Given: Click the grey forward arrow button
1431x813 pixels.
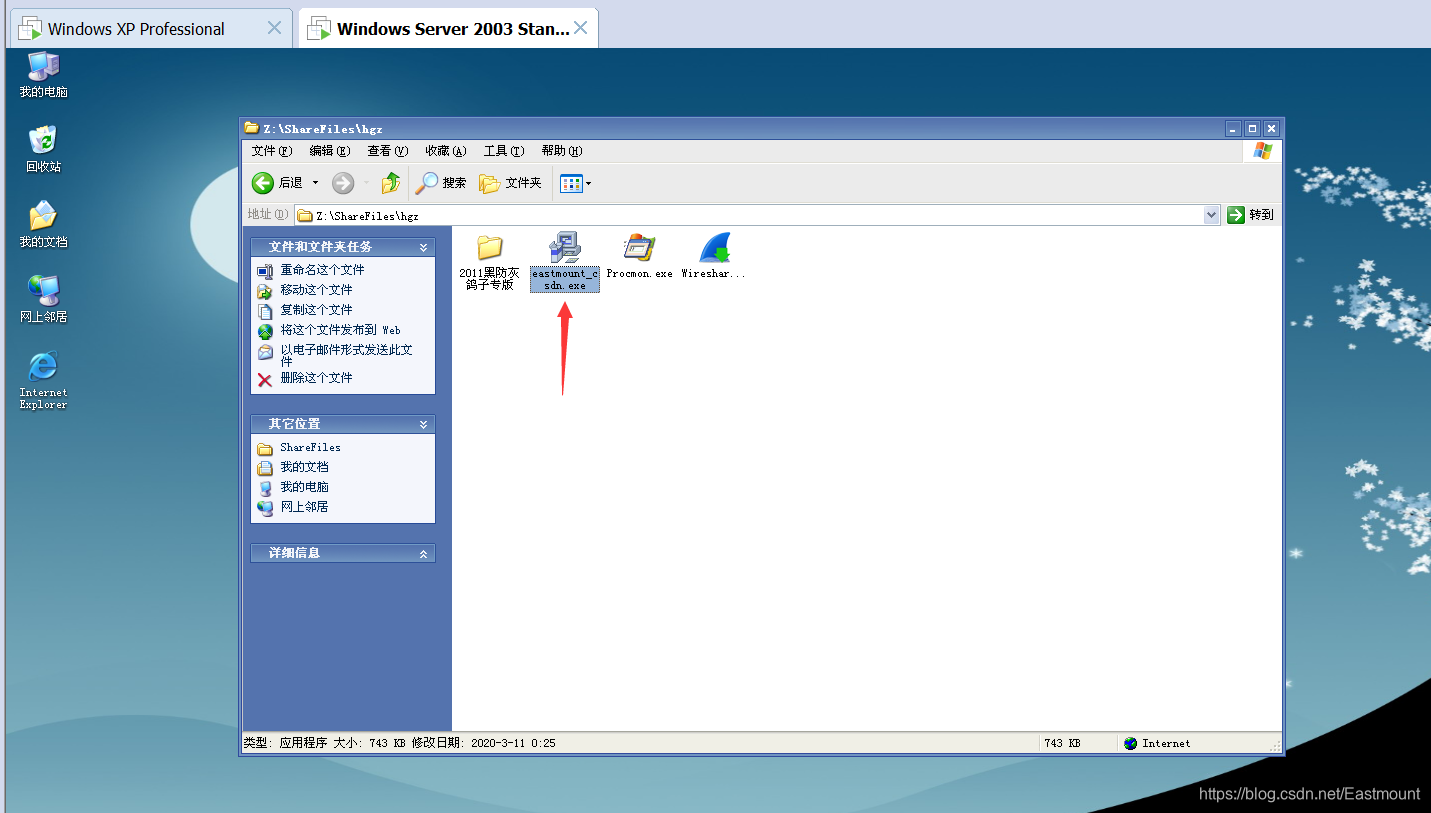Looking at the screenshot, I should click(343, 183).
